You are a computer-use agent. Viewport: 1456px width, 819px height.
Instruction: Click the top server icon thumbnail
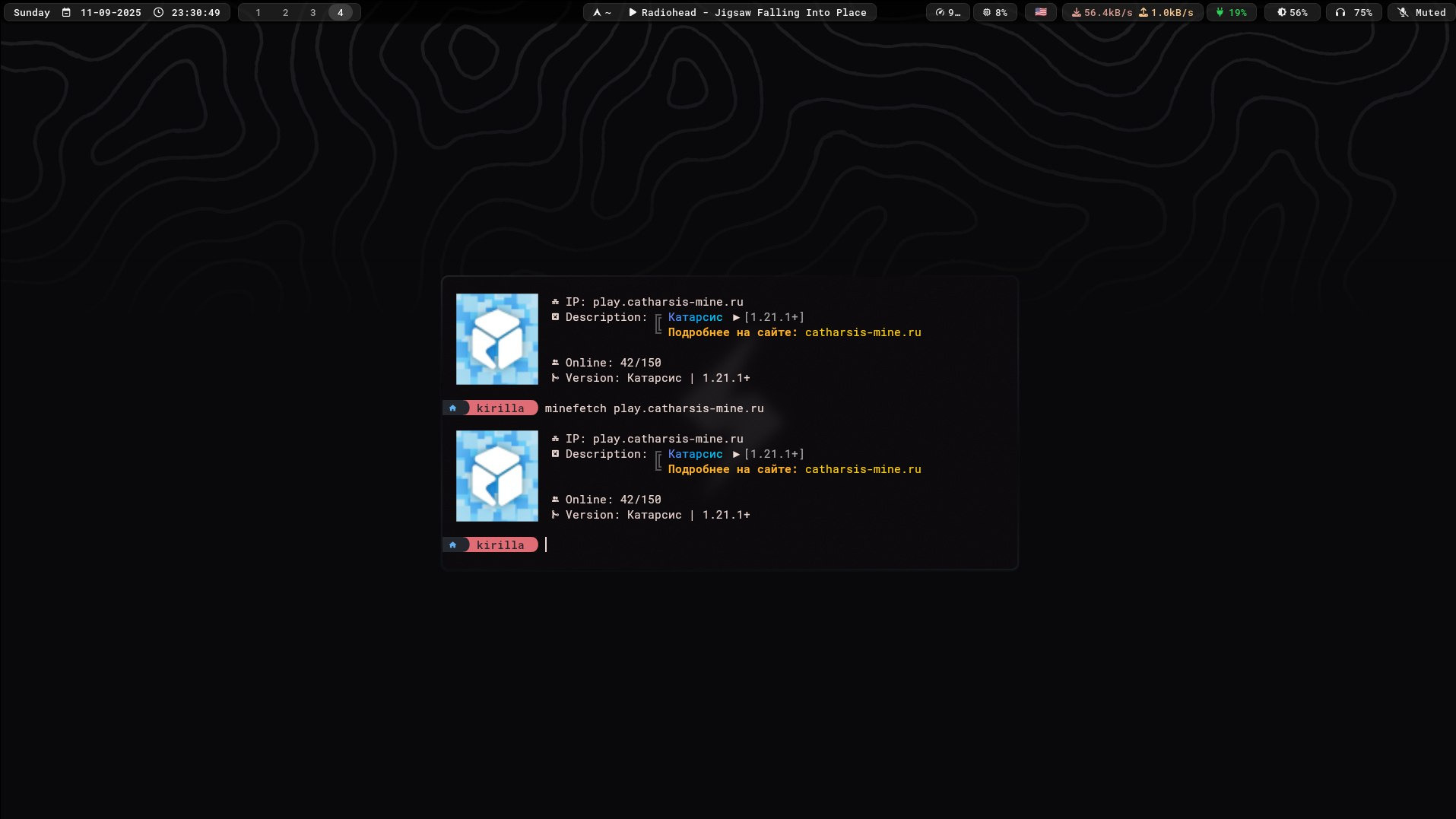tap(496, 339)
